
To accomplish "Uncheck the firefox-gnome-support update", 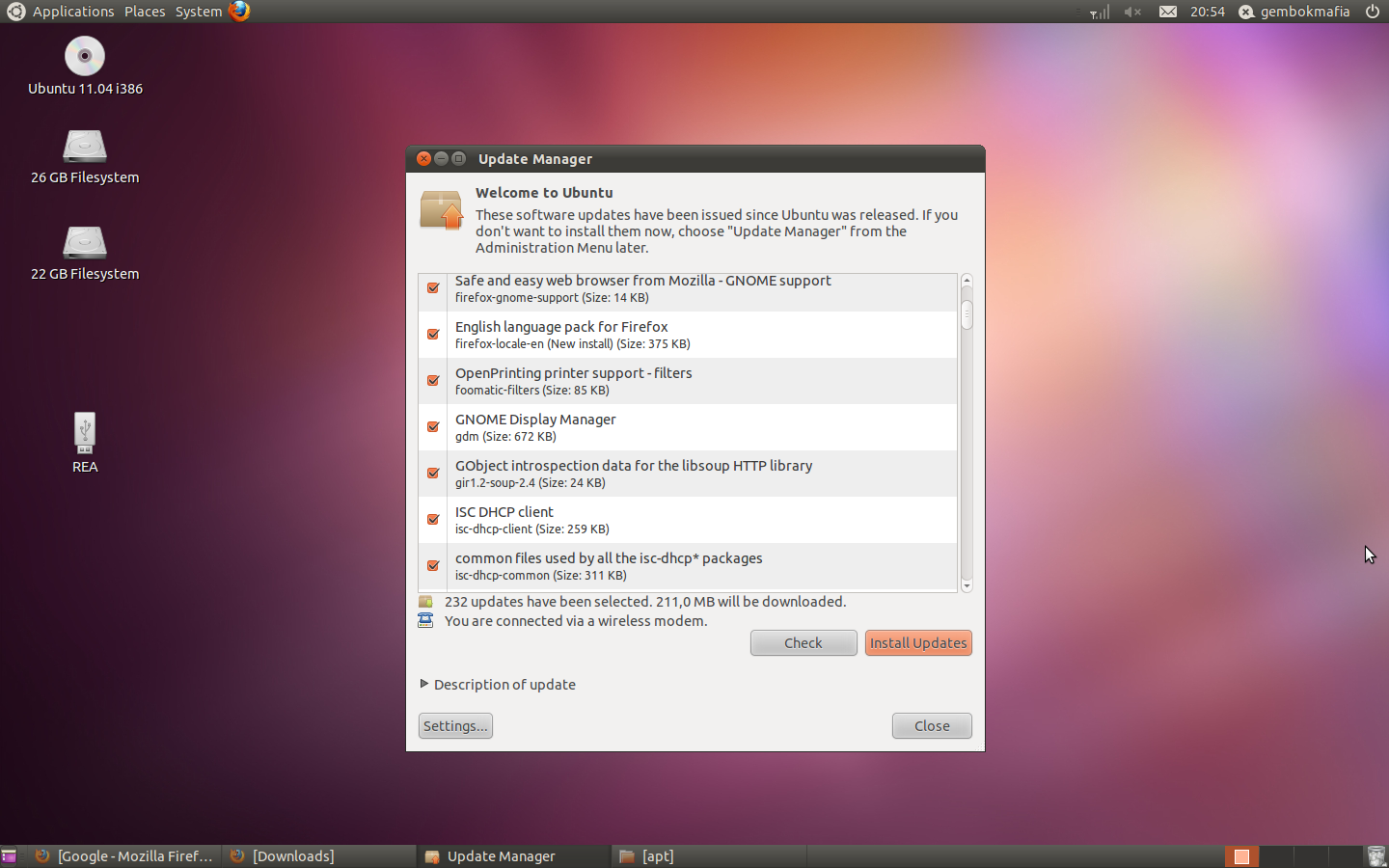I will pyautogui.click(x=433, y=288).
